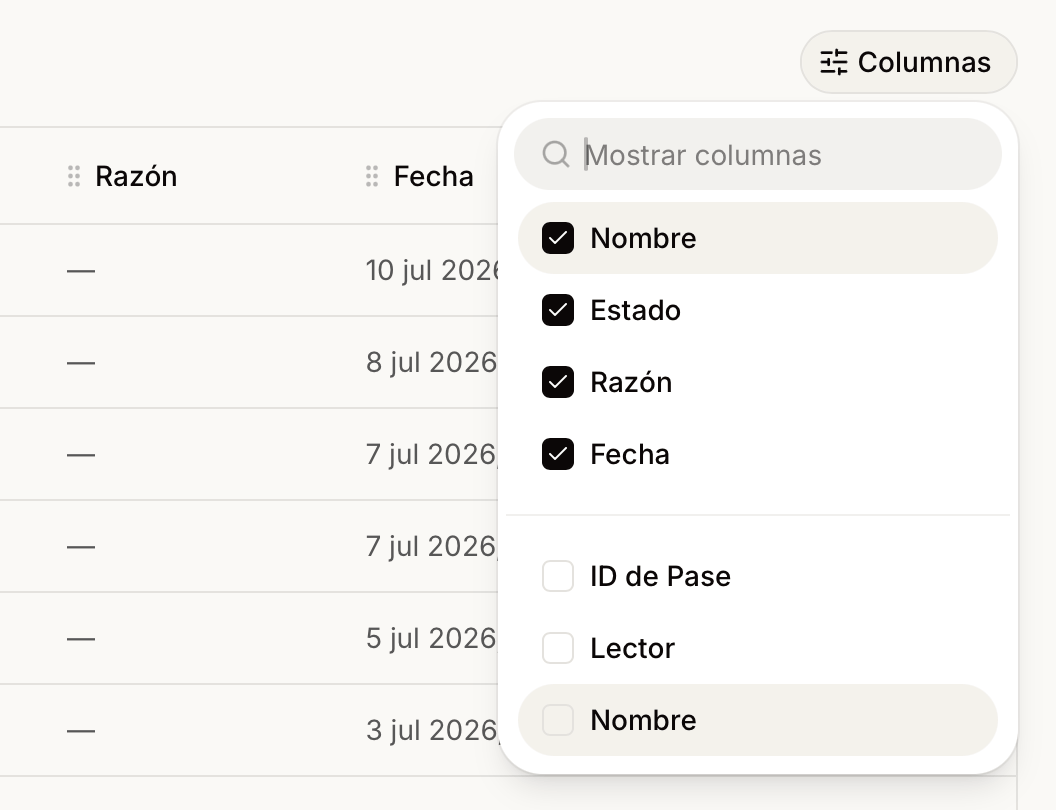Screen dimensions: 1056x810
Task: Click the Razón column header
Action: tap(136, 176)
